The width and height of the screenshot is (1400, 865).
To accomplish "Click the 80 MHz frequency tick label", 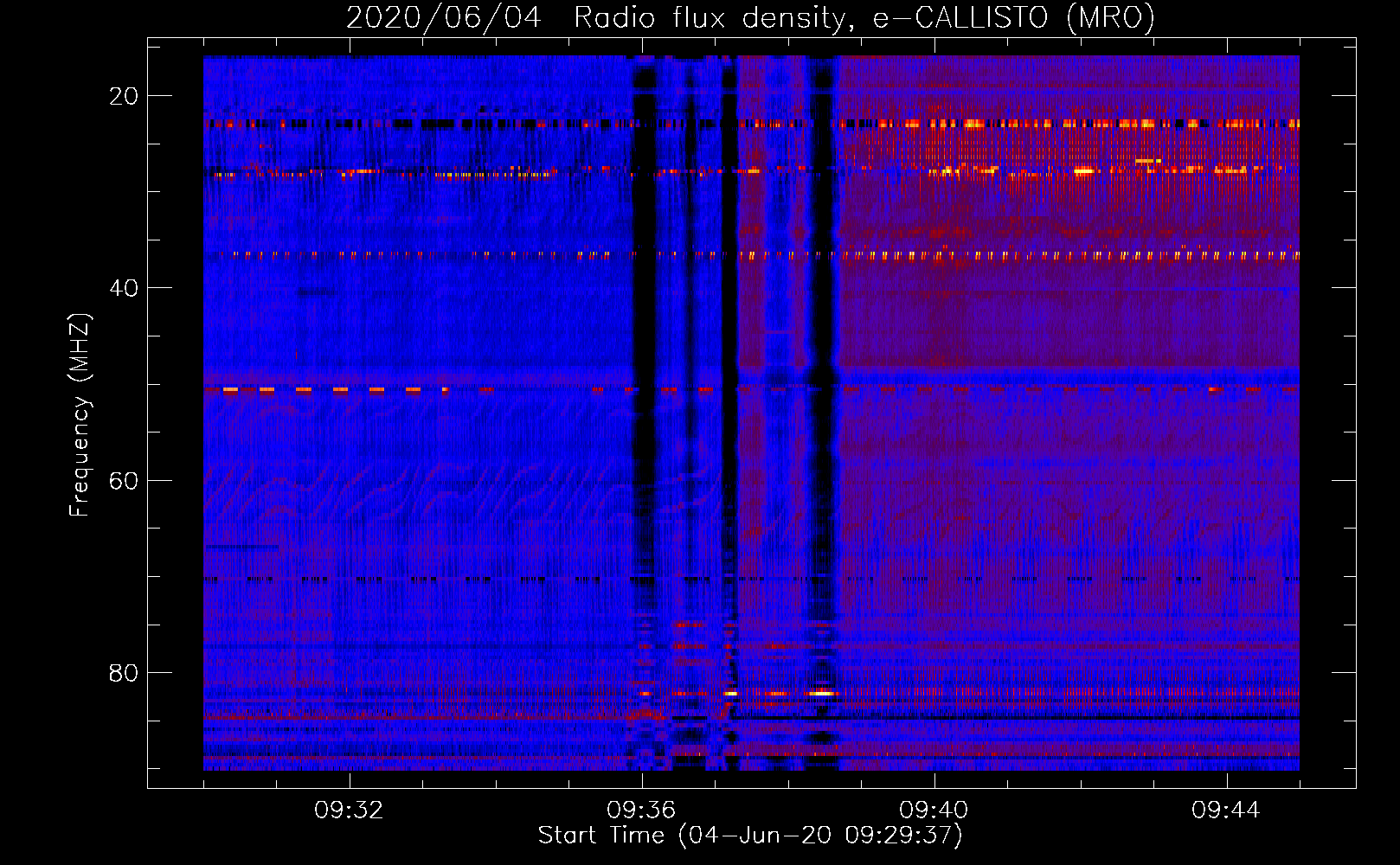I will point(124,673).
